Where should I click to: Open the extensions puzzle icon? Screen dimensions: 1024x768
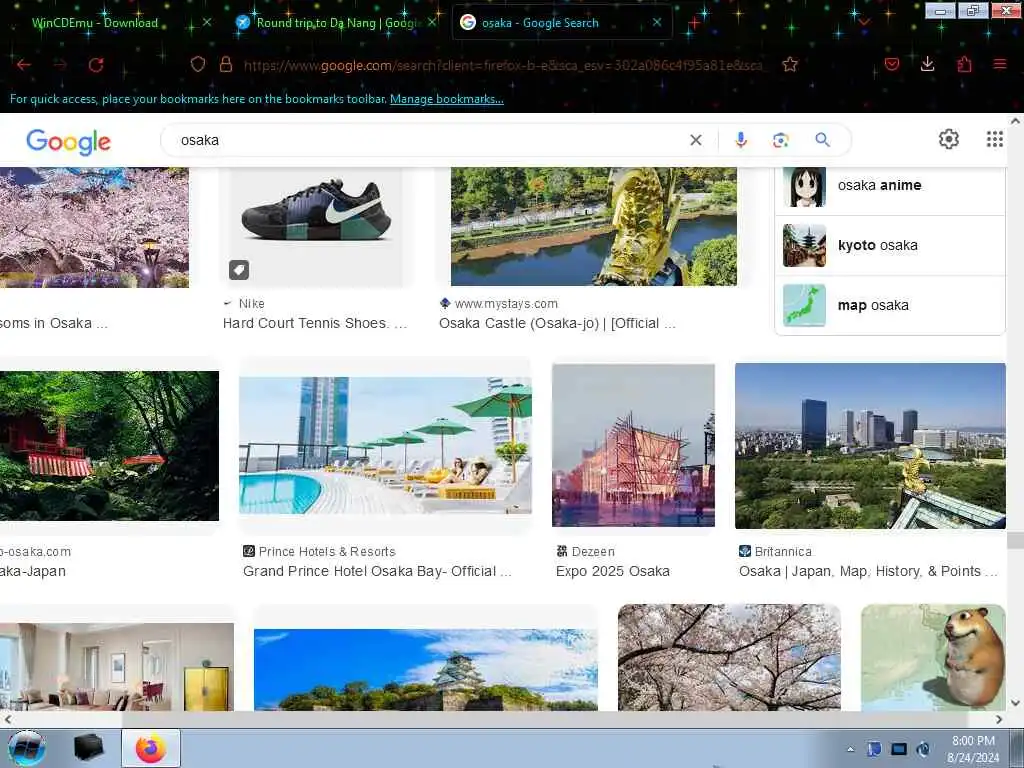click(965, 64)
